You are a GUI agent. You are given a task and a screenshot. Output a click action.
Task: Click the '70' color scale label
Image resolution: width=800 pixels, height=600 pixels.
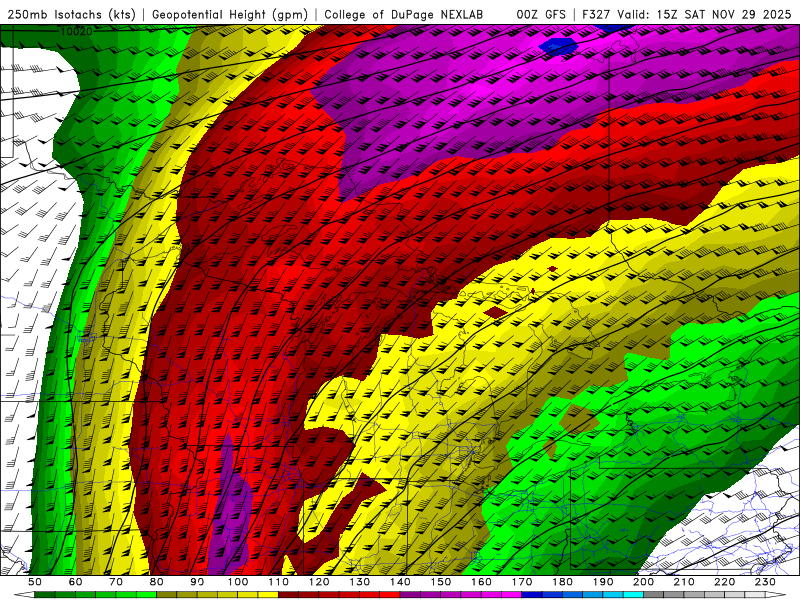click(x=116, y=582)
